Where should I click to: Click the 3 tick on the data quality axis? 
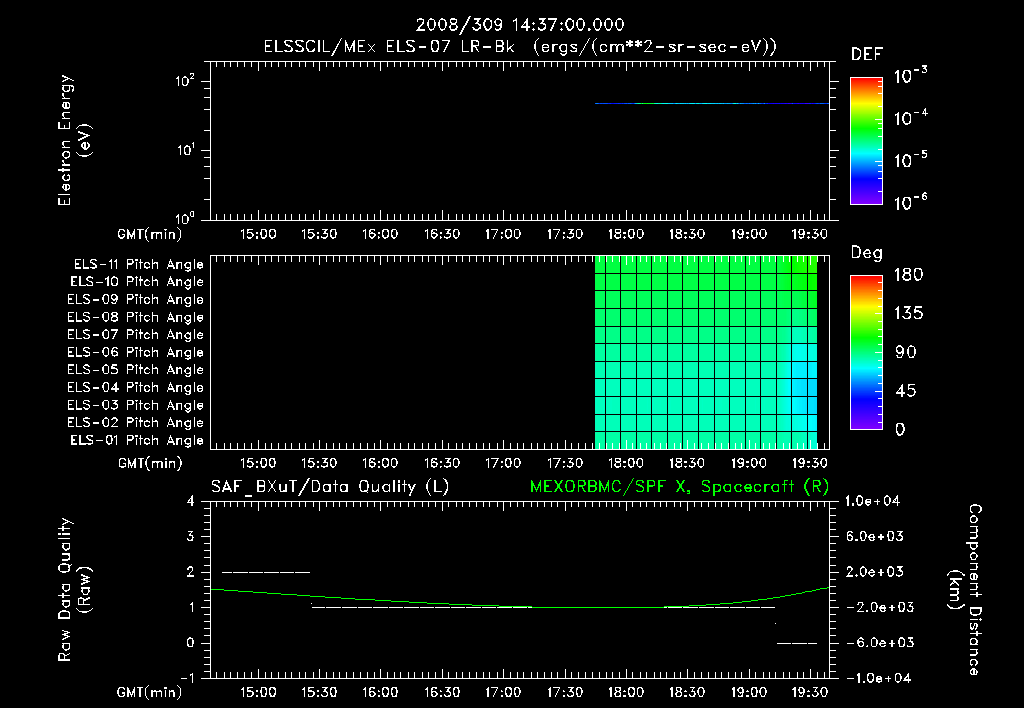point(191,537)
